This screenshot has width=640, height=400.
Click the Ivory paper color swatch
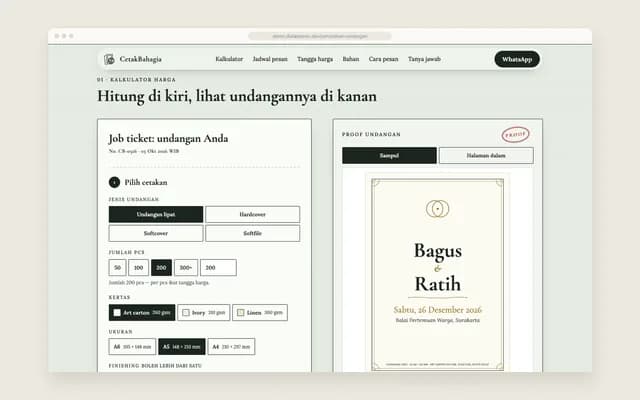[x=186, y=313]
